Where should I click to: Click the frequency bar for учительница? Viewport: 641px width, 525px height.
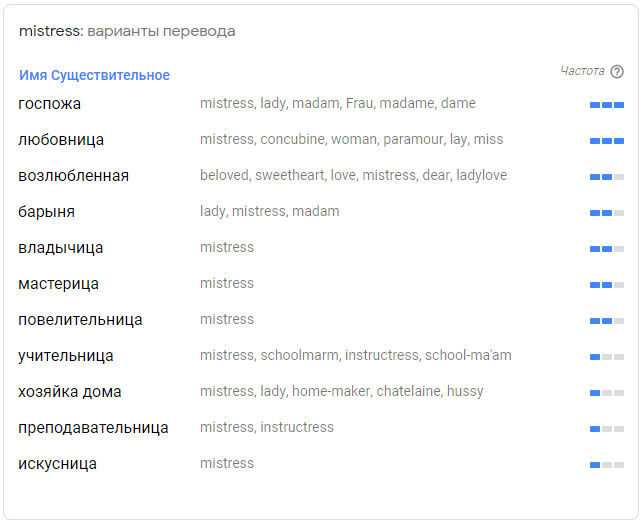(x=606, y=357)
